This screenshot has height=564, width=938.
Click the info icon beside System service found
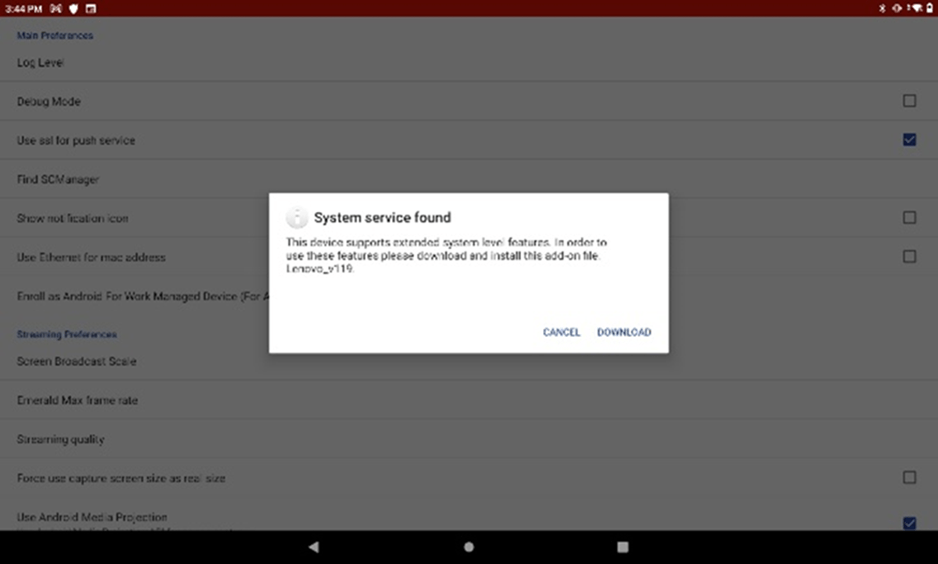point(296,218)
